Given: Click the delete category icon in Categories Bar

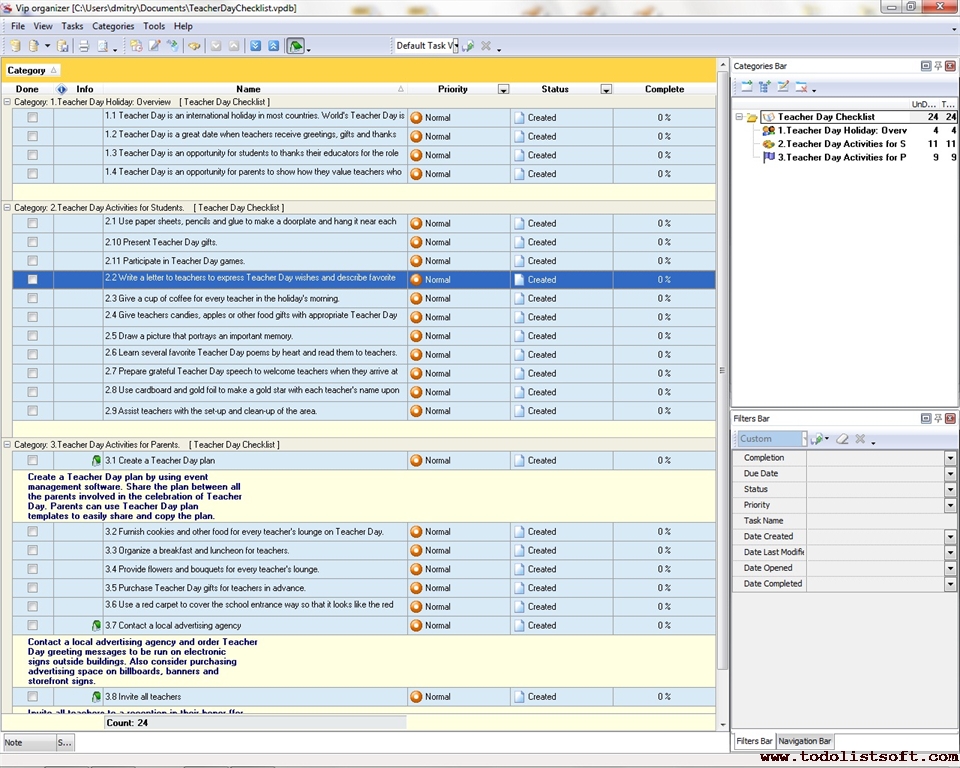Looking at the screenshot, I should coord(802,87).
